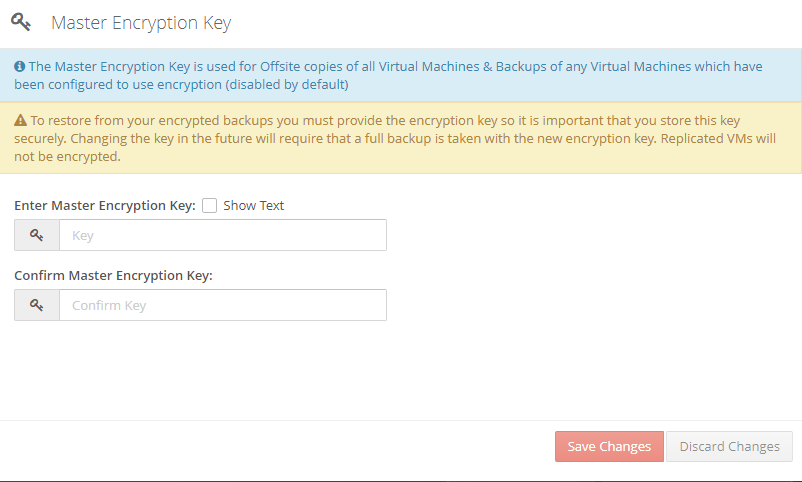Image resolution: width=802 pixels, height=482 pixels.
Task: Click the "disabled by default" text
Action: coord(287,84)
